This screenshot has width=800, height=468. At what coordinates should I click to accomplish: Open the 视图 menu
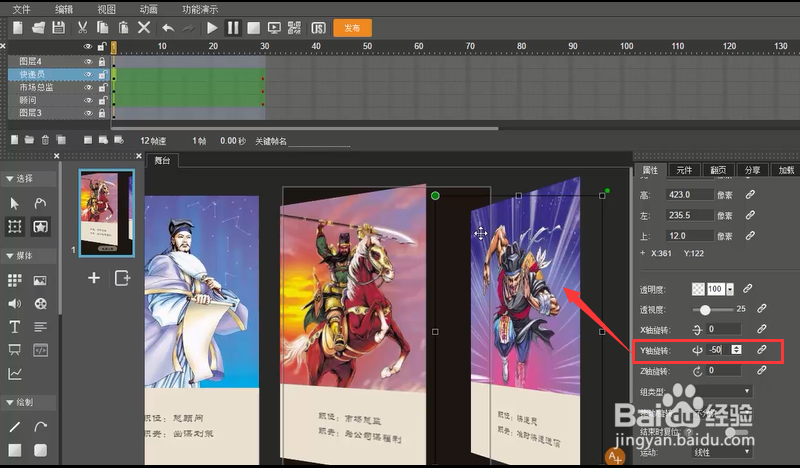tap(107, 9)
